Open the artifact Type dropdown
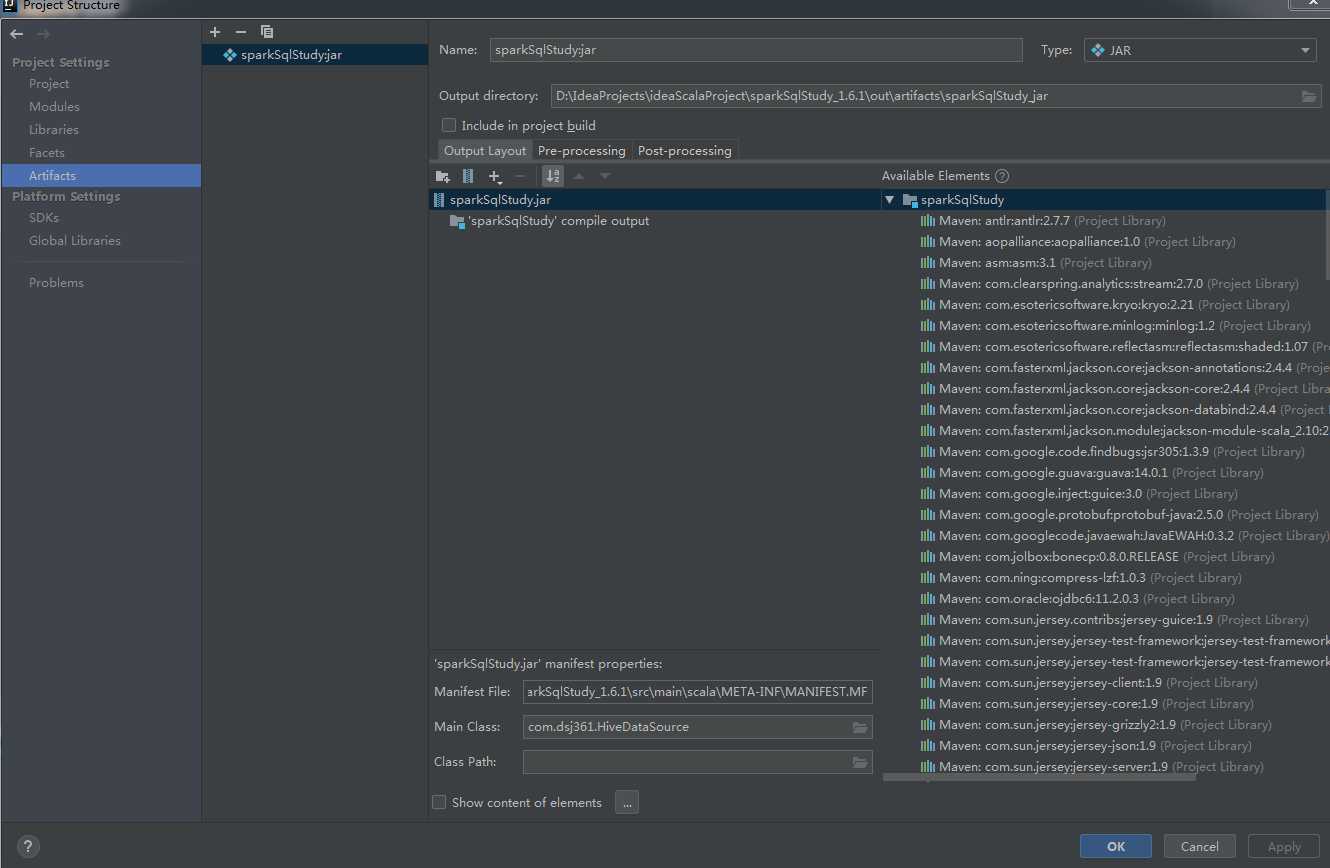This screenshot has width=1330, height=868. pos(1200,50)
